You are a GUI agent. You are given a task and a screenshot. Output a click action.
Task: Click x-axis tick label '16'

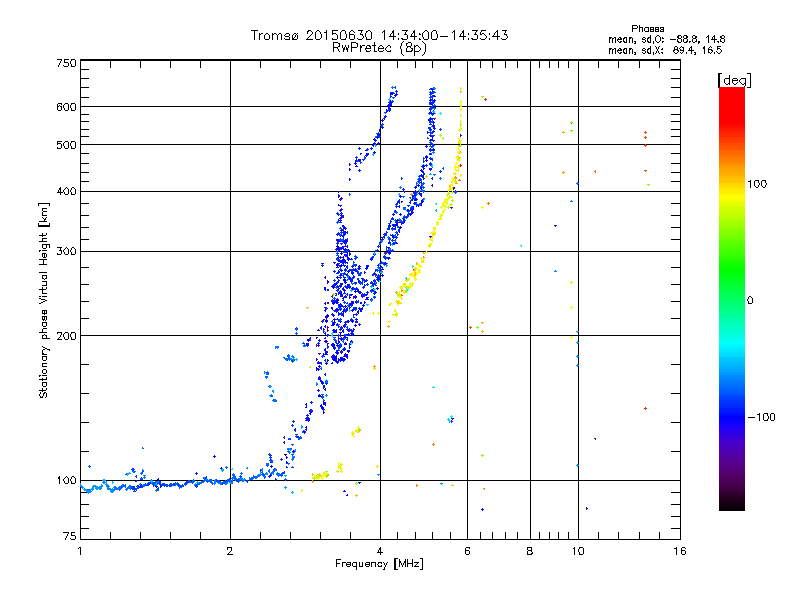pos(680,551)
